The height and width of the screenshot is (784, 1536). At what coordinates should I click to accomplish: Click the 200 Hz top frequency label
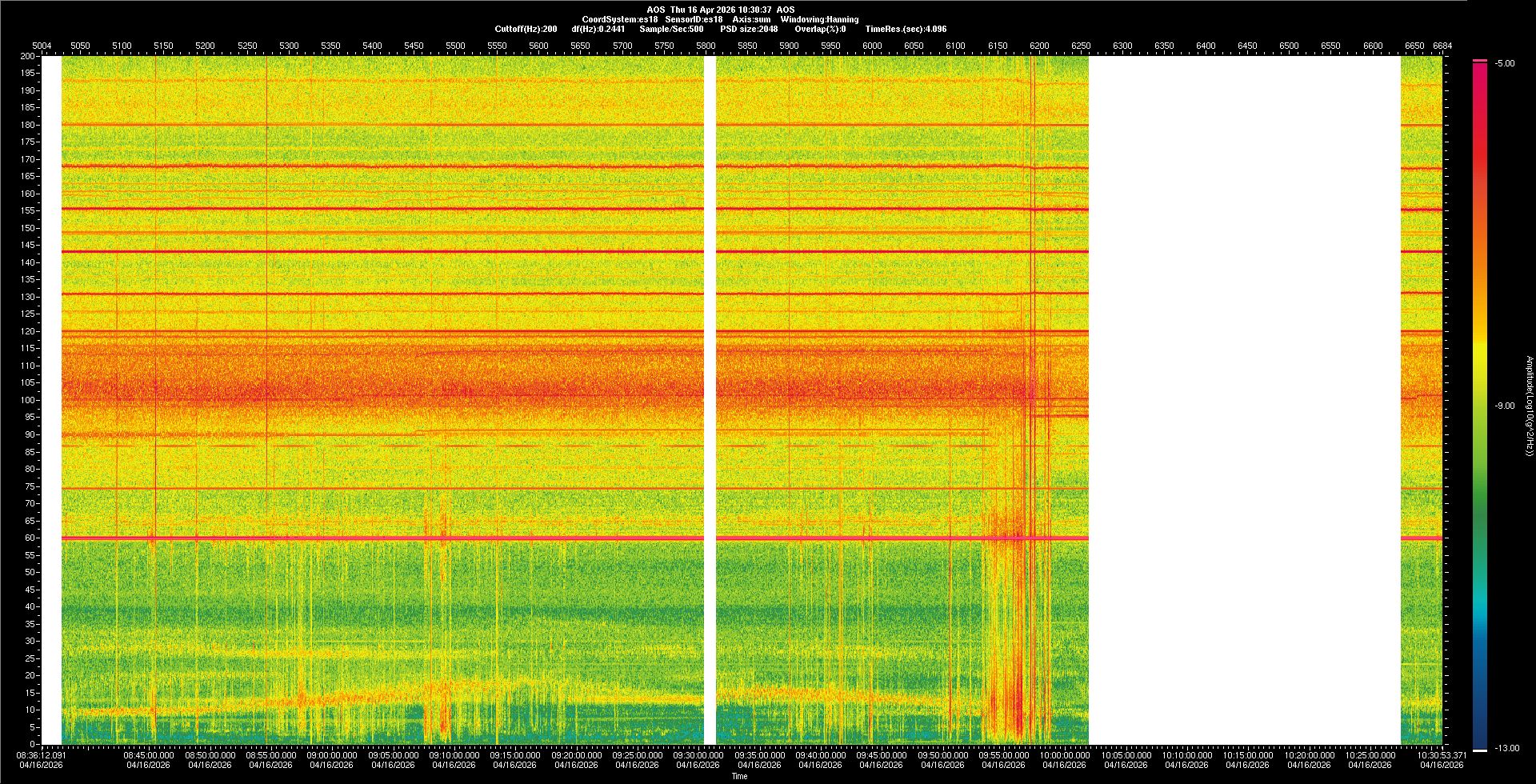(27, 56)
